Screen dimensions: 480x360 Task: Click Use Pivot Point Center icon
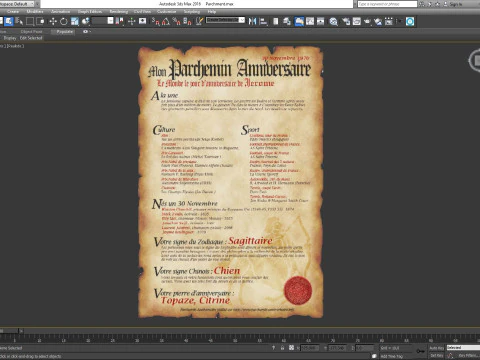119,21
